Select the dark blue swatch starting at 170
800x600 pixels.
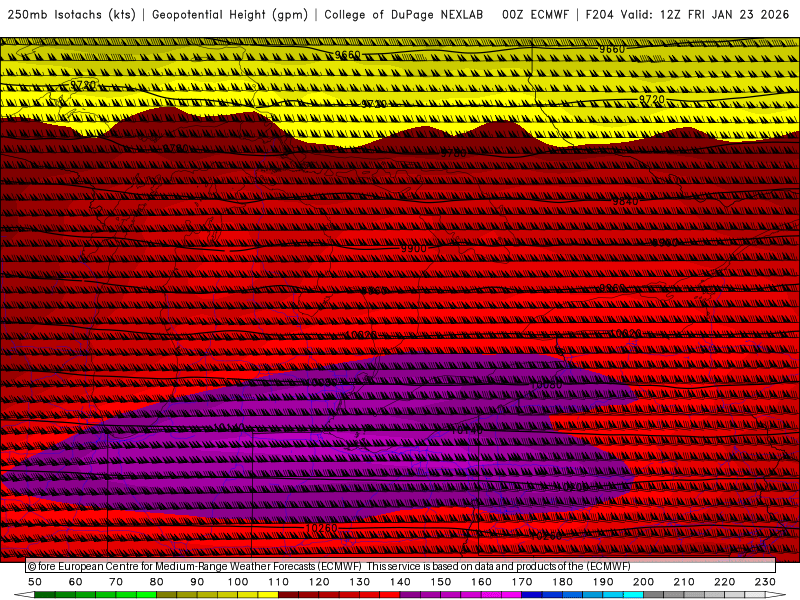click(532, 595)
